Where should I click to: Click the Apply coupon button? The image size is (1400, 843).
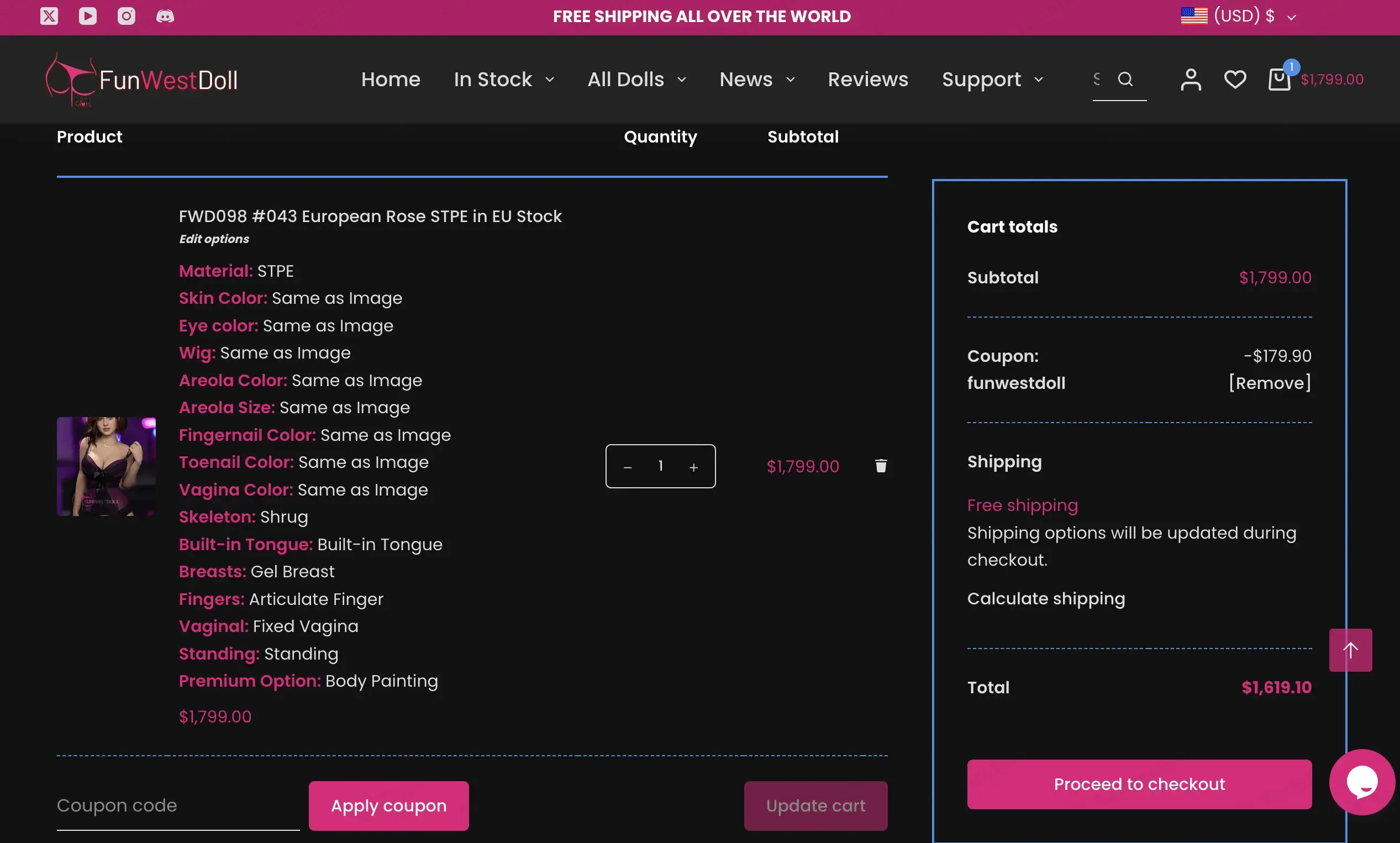click(388, 805)
